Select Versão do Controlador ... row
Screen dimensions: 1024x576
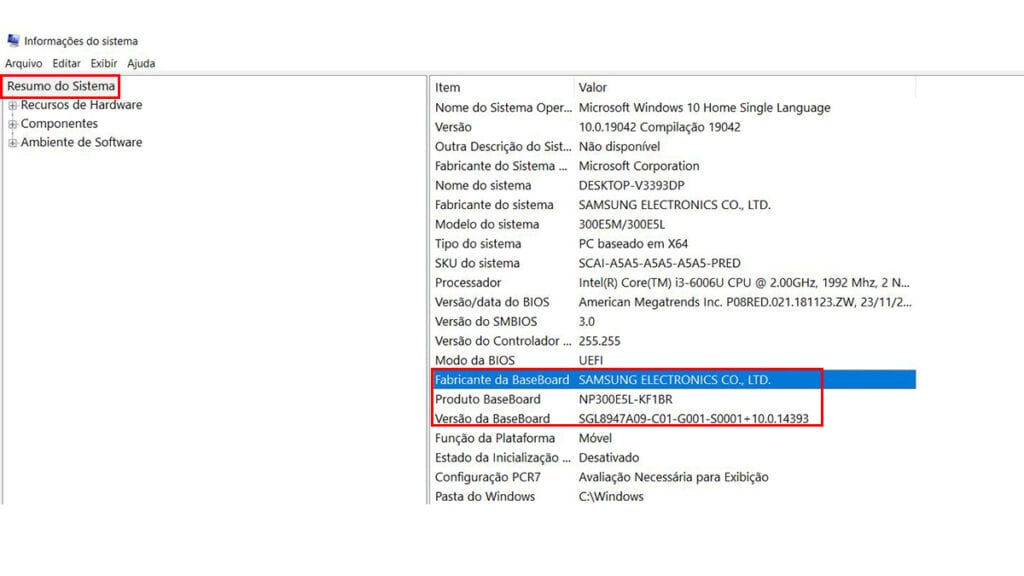[x=673, y=341]
